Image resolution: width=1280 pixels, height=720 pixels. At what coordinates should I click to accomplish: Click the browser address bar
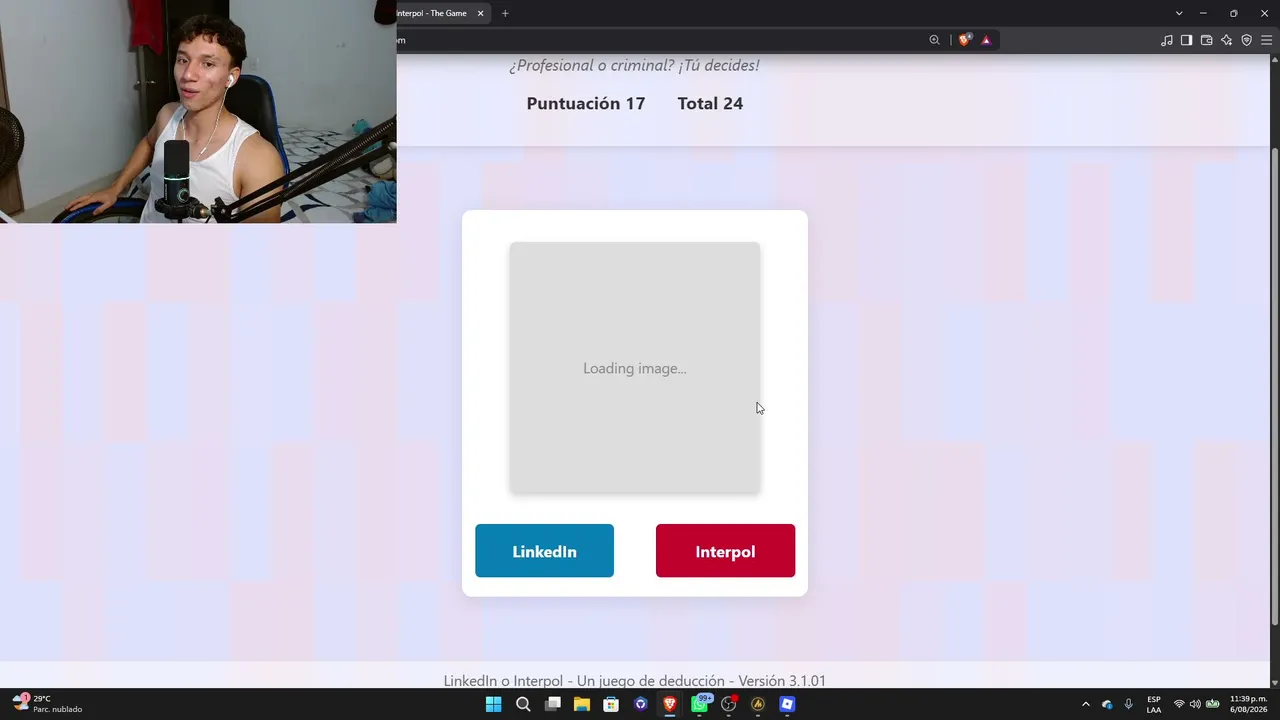pos(660,40)
